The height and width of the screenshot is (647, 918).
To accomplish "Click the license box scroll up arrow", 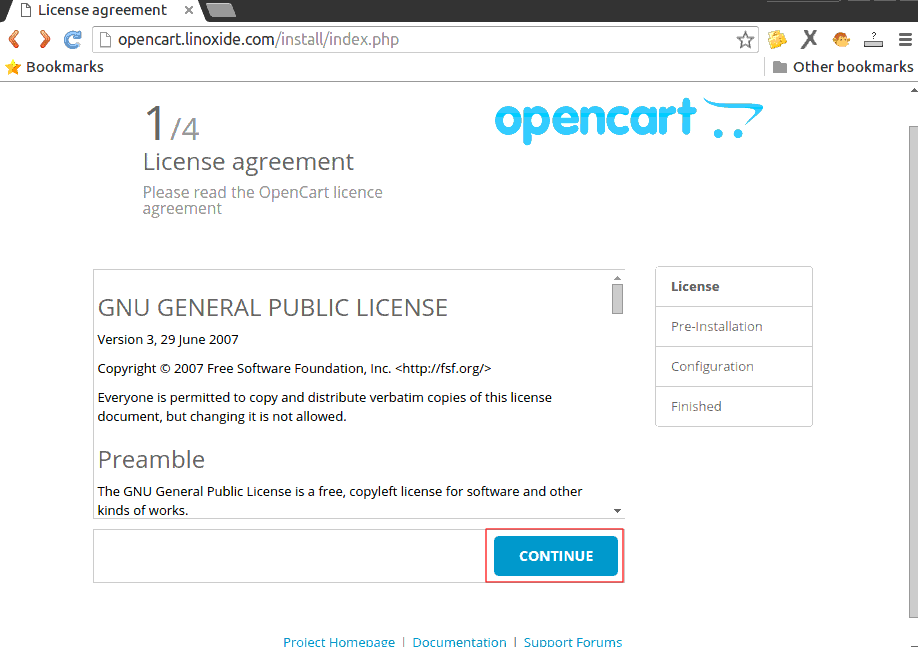I will [x=617, y=278].
